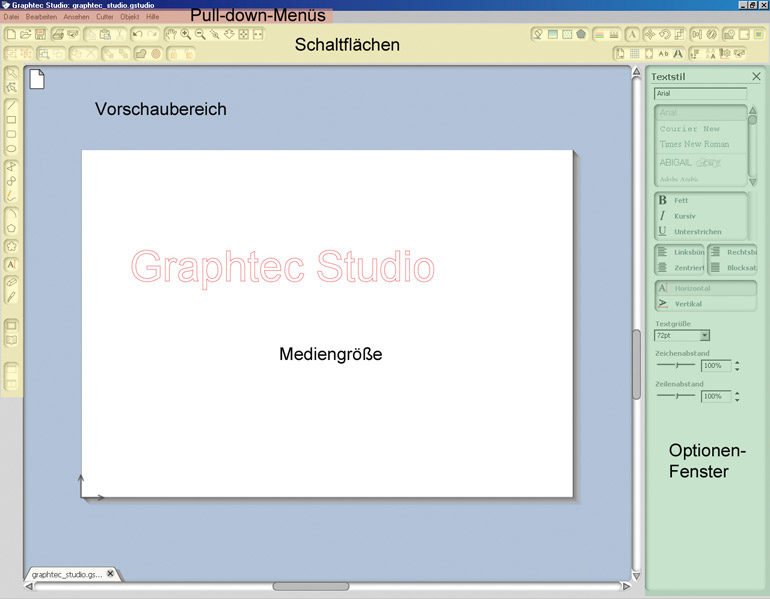Click the pentagon fill icon in toolbar

[x=581, y=34]
